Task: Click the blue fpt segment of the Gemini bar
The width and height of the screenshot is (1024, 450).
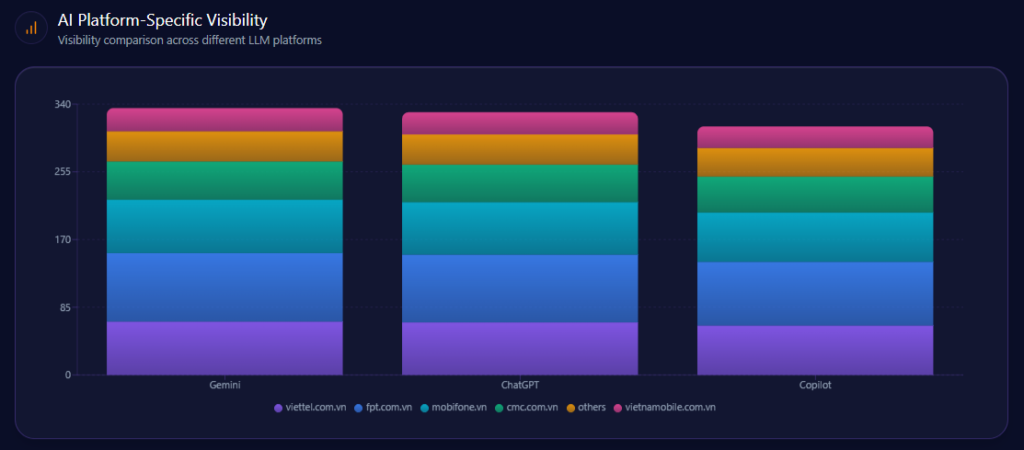Action: [225, 287]
